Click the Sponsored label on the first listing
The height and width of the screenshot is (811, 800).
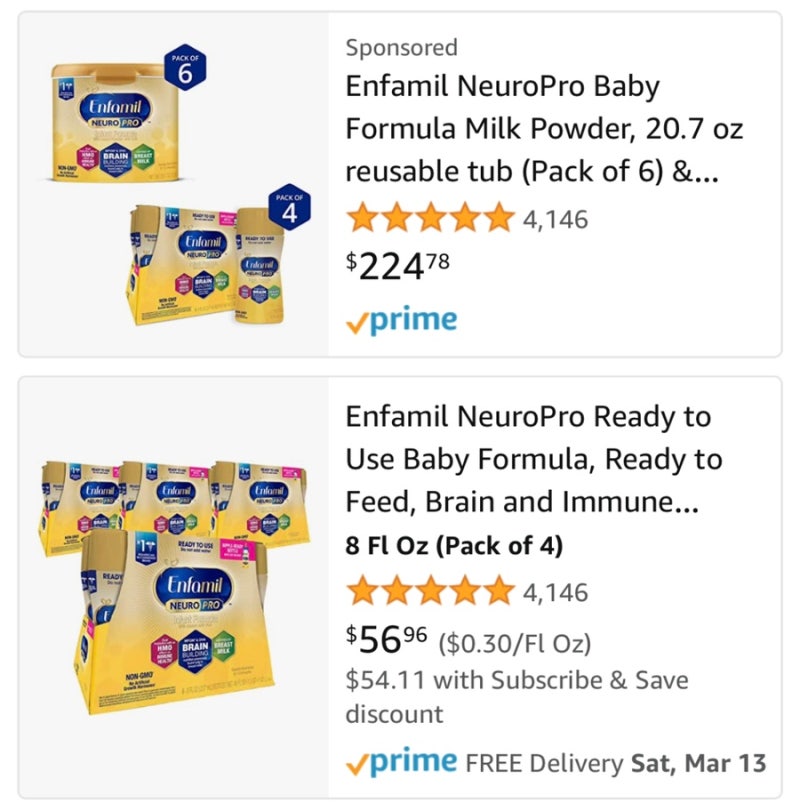coord(401,48)
